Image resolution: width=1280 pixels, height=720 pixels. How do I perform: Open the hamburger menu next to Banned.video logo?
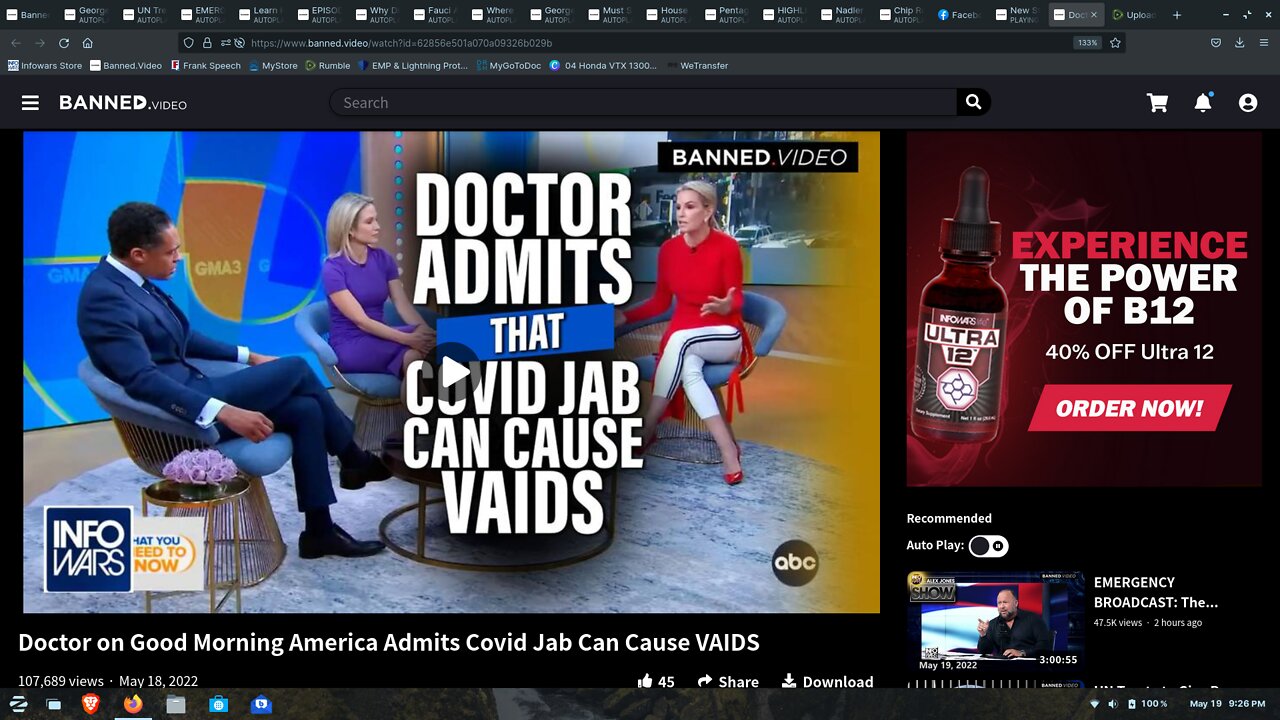[30, 103]
